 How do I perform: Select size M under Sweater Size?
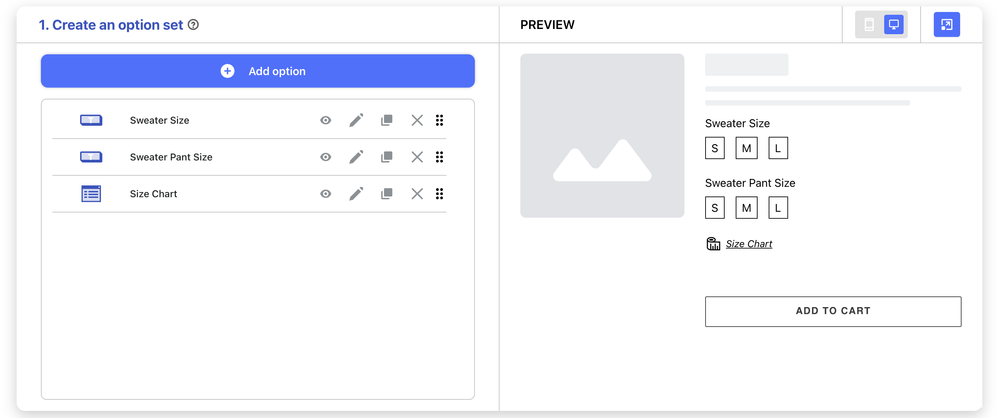point(746,149)
